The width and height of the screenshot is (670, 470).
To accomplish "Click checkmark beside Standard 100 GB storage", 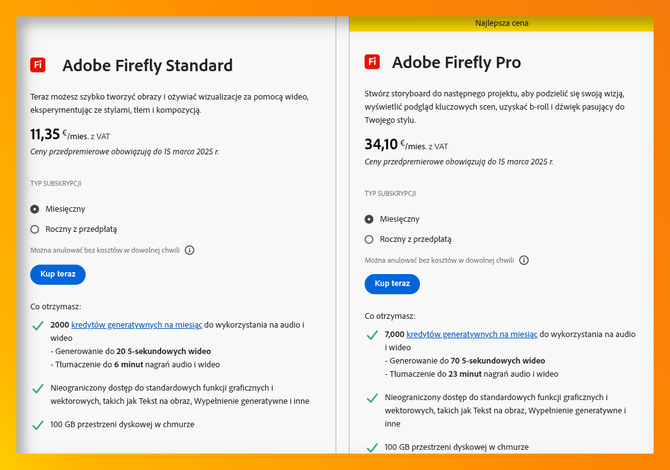I will 38,425.
